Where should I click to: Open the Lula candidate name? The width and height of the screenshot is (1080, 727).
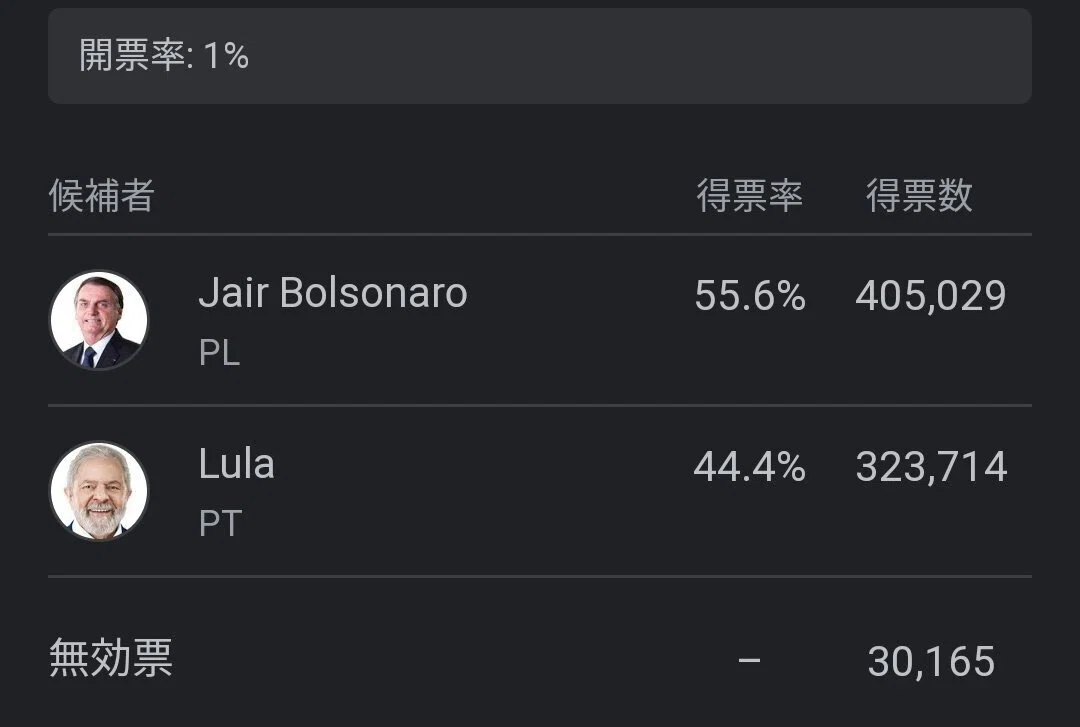click(x=236, y=463)
